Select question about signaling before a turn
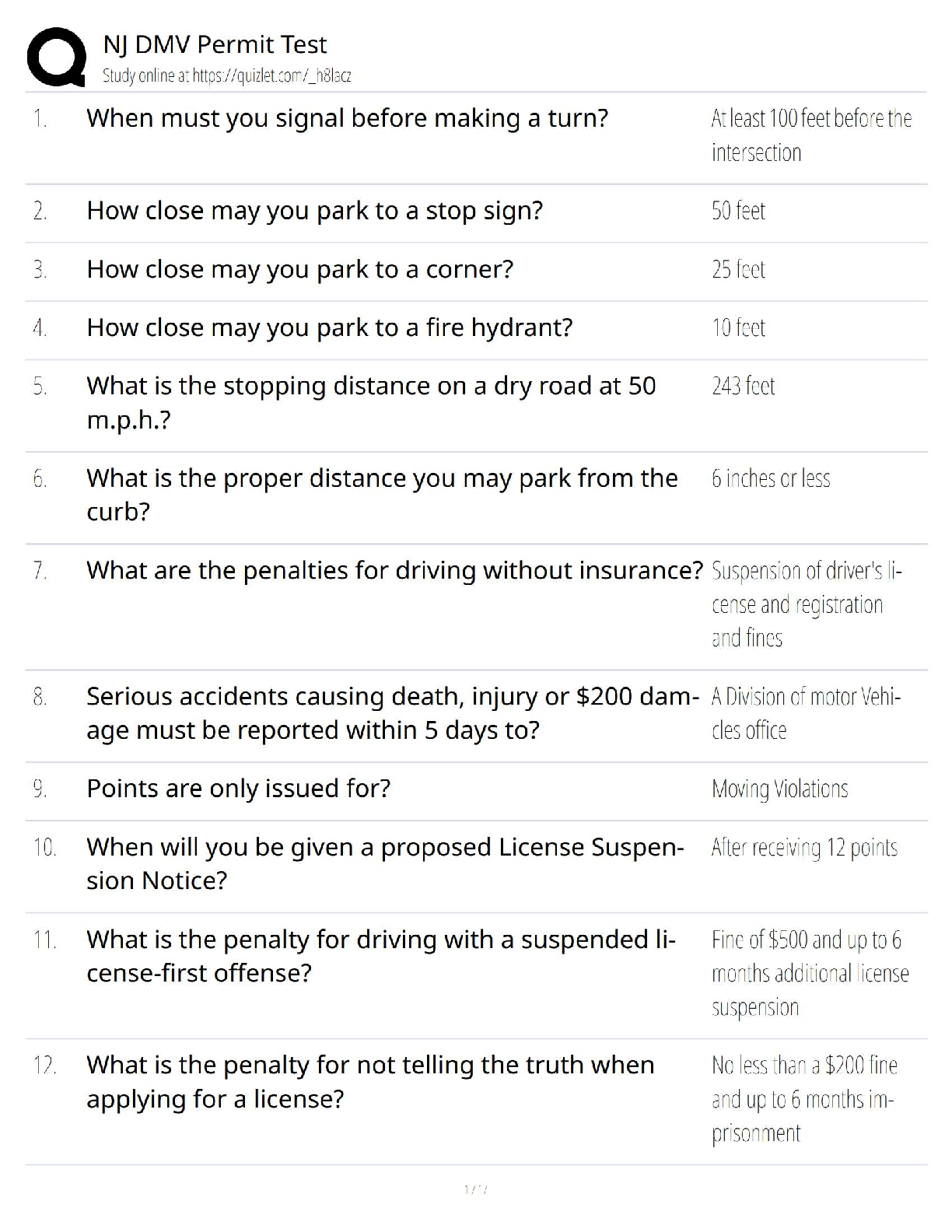Viewport: 952px width, 1232px height. pos(347,118)
